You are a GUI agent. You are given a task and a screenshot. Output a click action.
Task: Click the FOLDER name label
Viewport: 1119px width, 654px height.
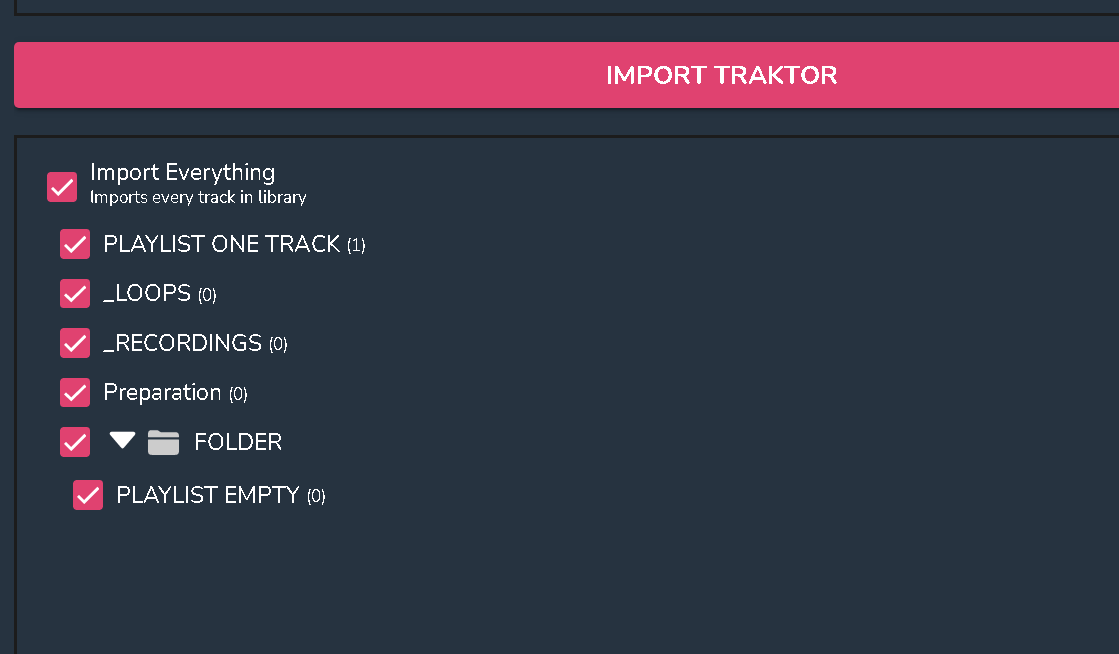point(238,442)
